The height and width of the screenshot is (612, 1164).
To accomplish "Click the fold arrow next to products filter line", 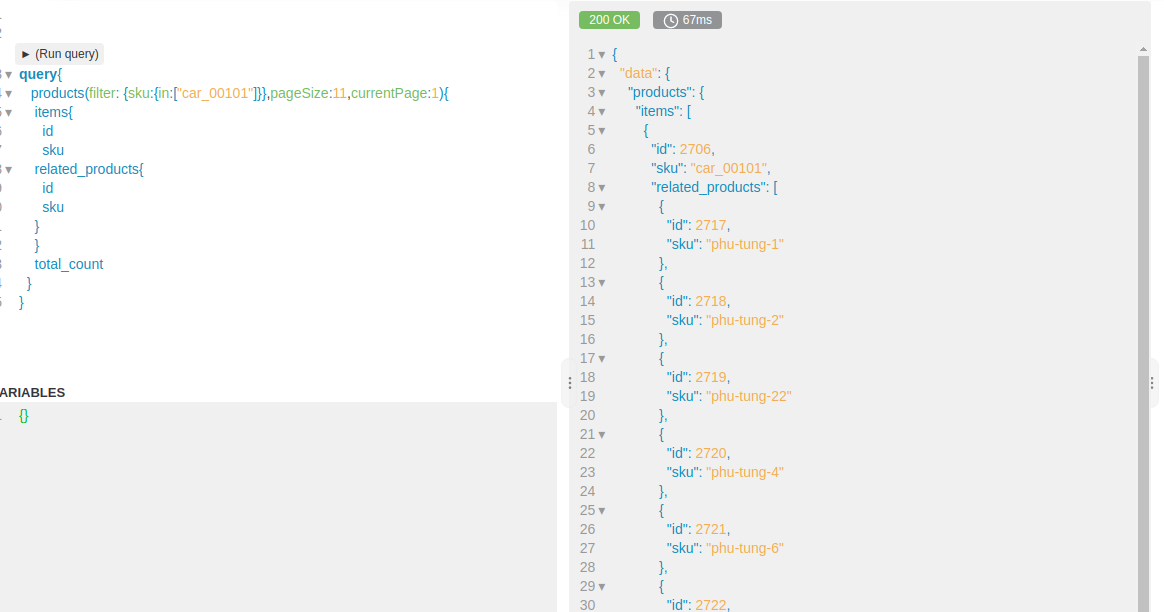I will click(7, 93).
